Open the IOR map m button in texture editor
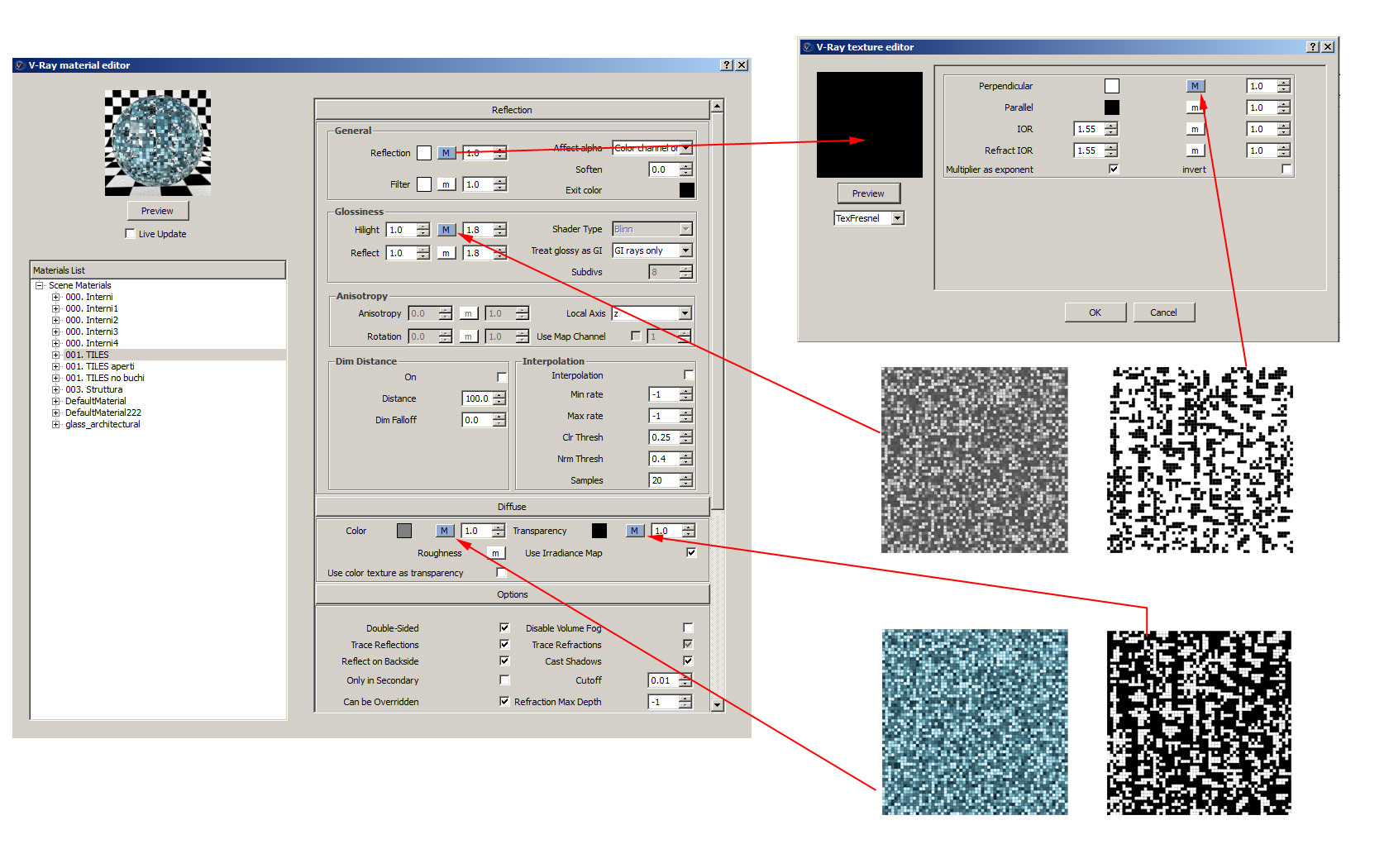This screenshot has height=868, width=1389. coord(1195,129)
